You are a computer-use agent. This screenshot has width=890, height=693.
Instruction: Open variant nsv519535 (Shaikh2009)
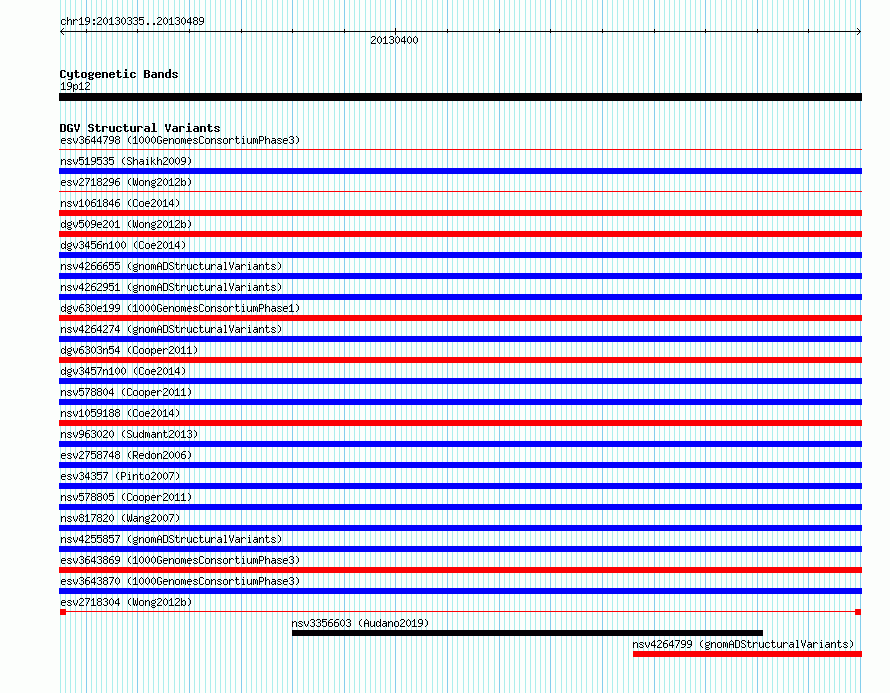(x=126, y=161)
